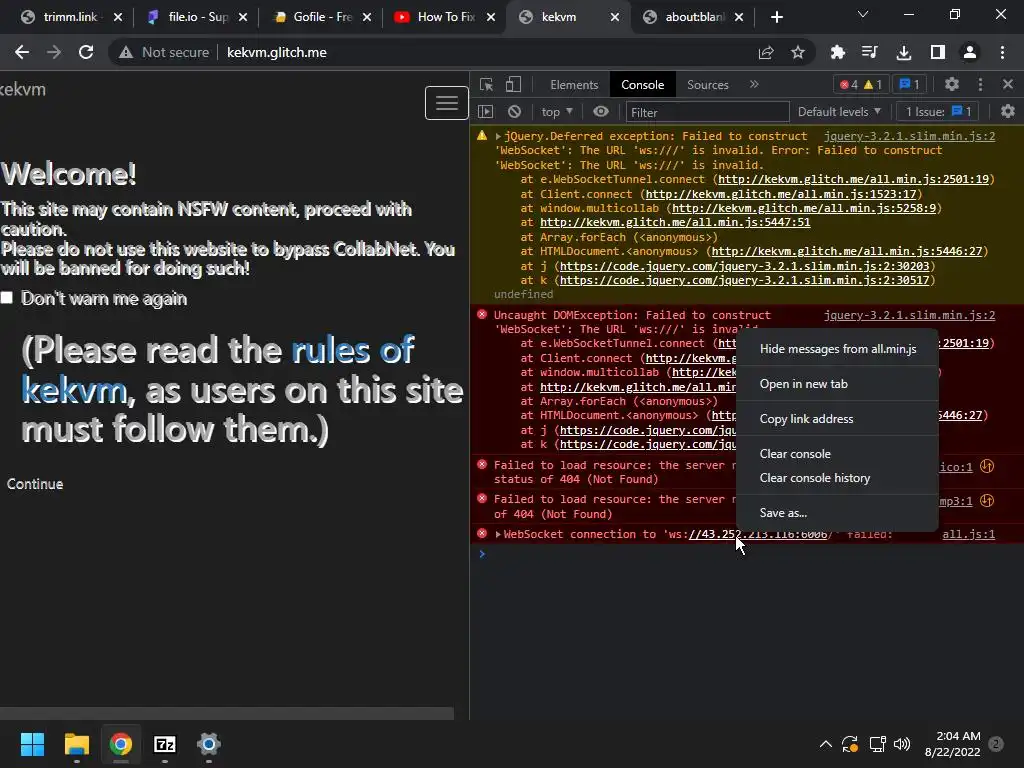Open DevTools Settings gear
The width and height of the screenshot is (1024, 768).
pyautogui.click(x=952, y=84)
